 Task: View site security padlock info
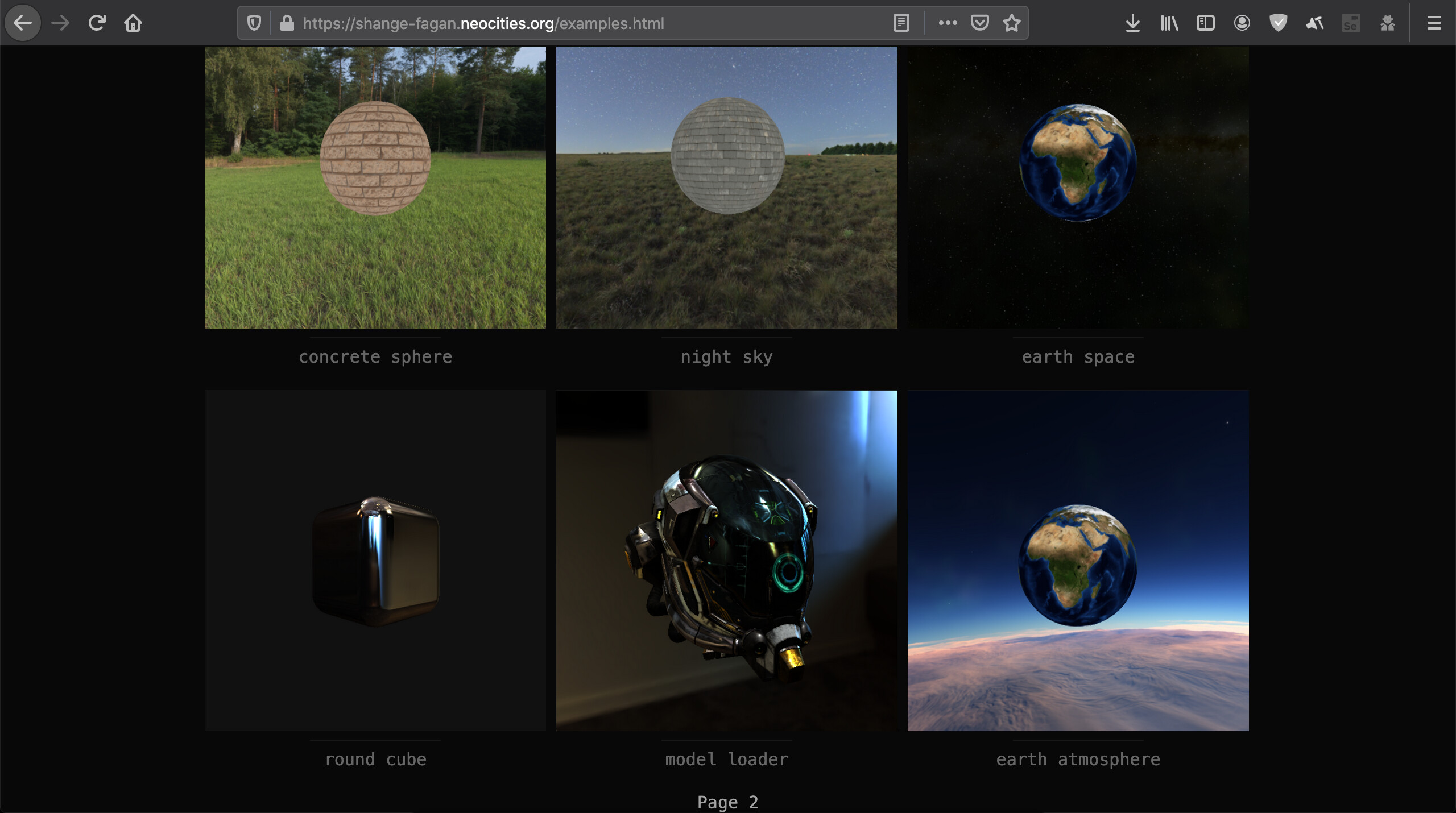point(287,23)
